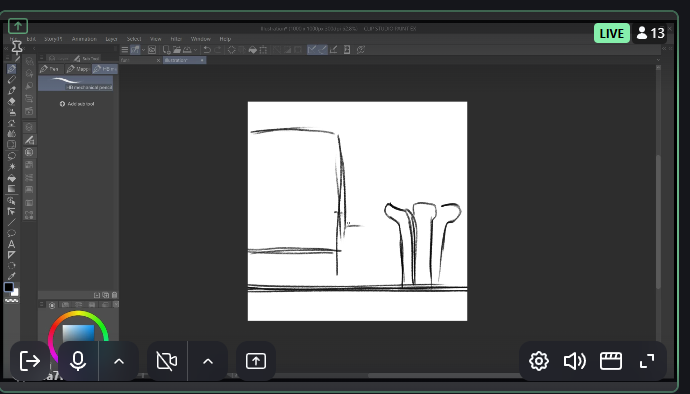Open the Window menu

(x=201, y=39)
